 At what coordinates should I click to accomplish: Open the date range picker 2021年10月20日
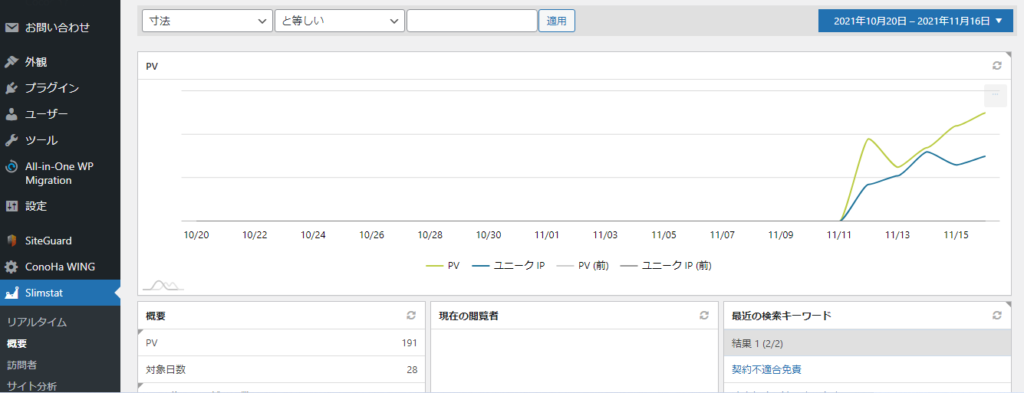point(916,21)
